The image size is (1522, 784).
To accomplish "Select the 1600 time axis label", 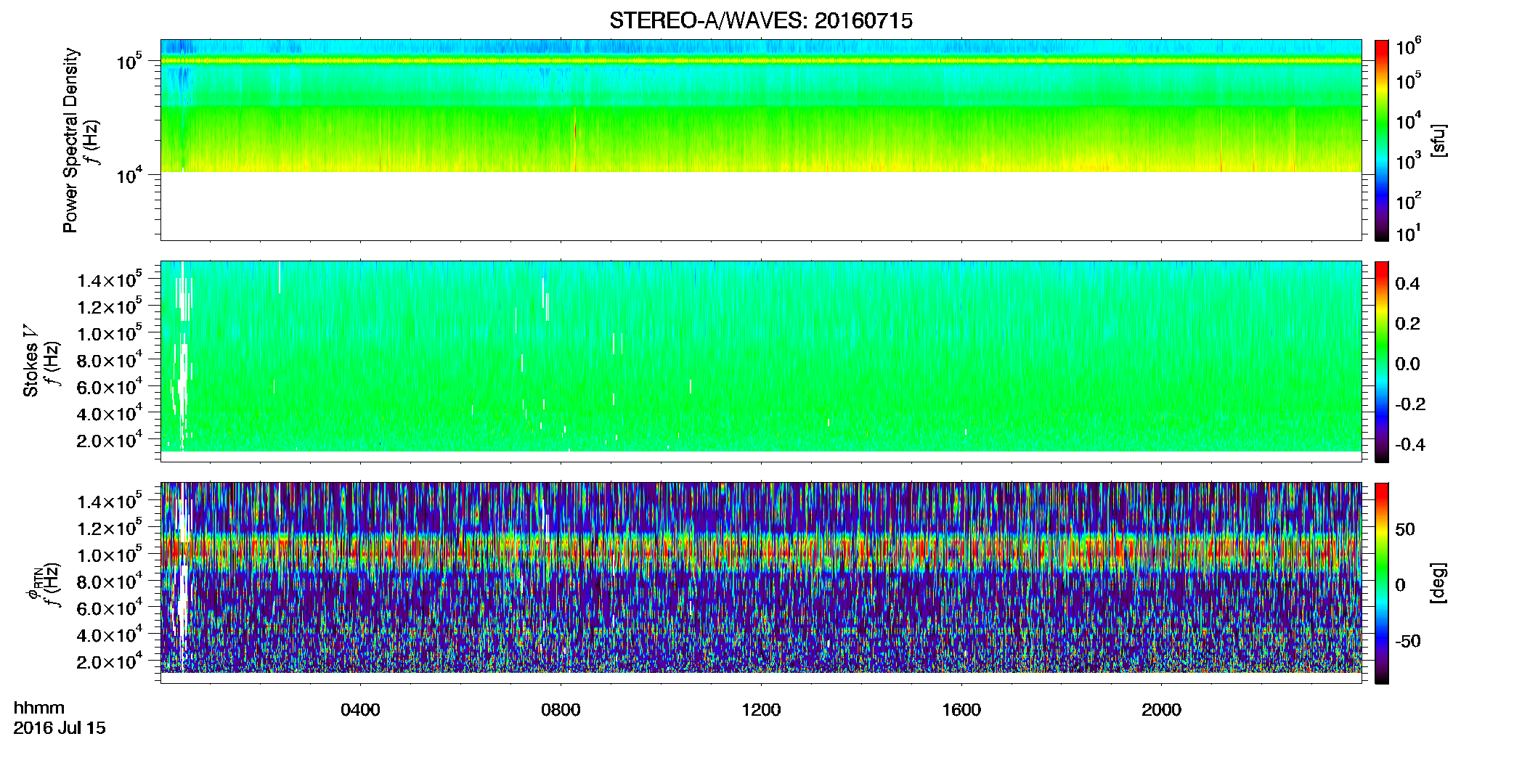I will coord(961,710).
